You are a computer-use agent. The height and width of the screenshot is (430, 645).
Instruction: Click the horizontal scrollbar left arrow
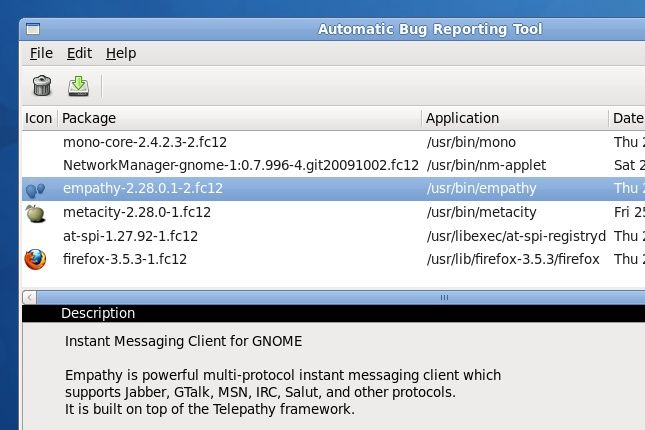(x=29, y=298)
